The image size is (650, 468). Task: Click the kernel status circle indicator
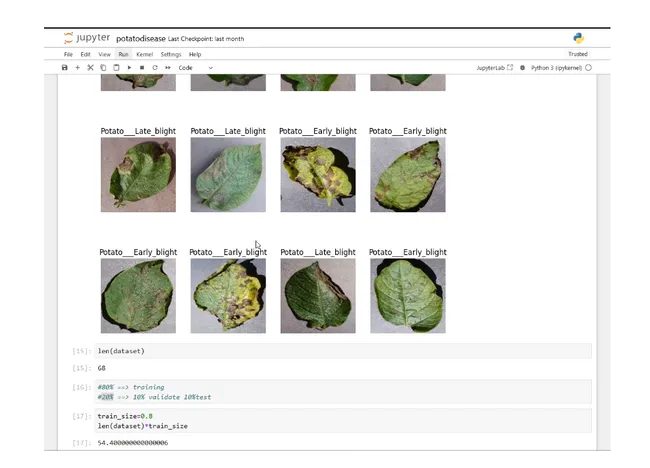[x=589, y=68]
